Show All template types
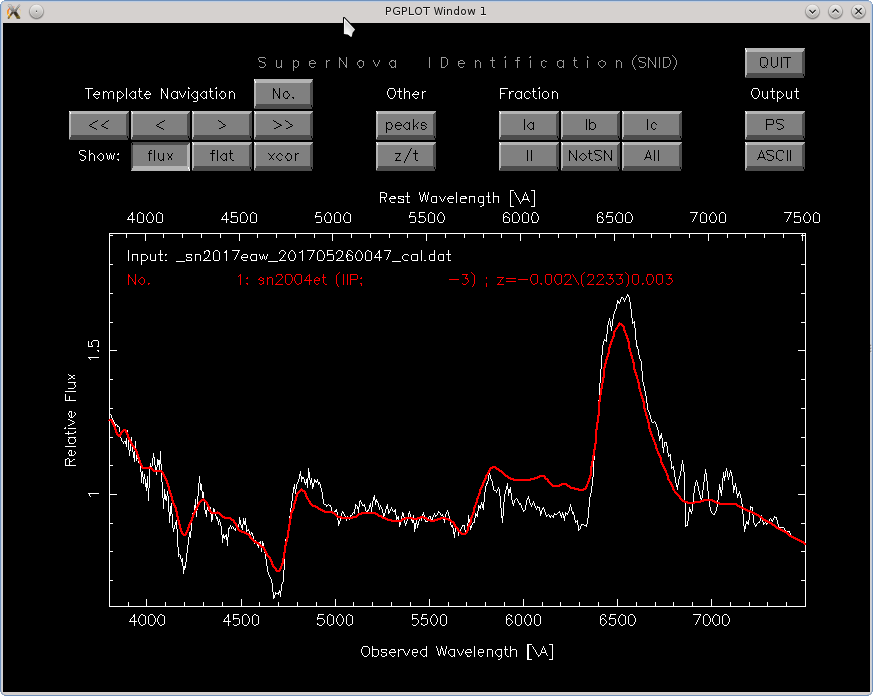This screenshot has width=873, height=696. tap(652, 156)
